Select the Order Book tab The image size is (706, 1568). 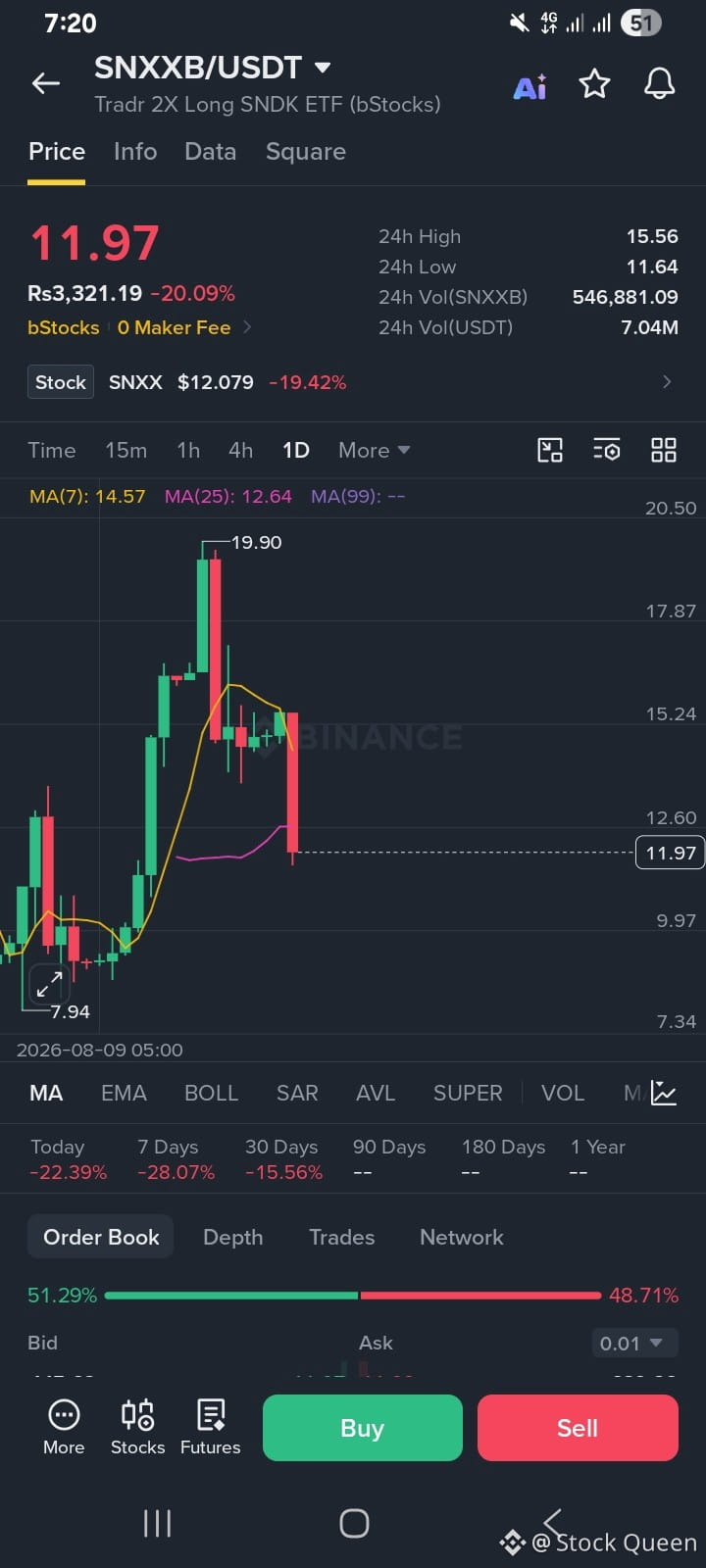pyautogui.click(x=101, y=1237)
